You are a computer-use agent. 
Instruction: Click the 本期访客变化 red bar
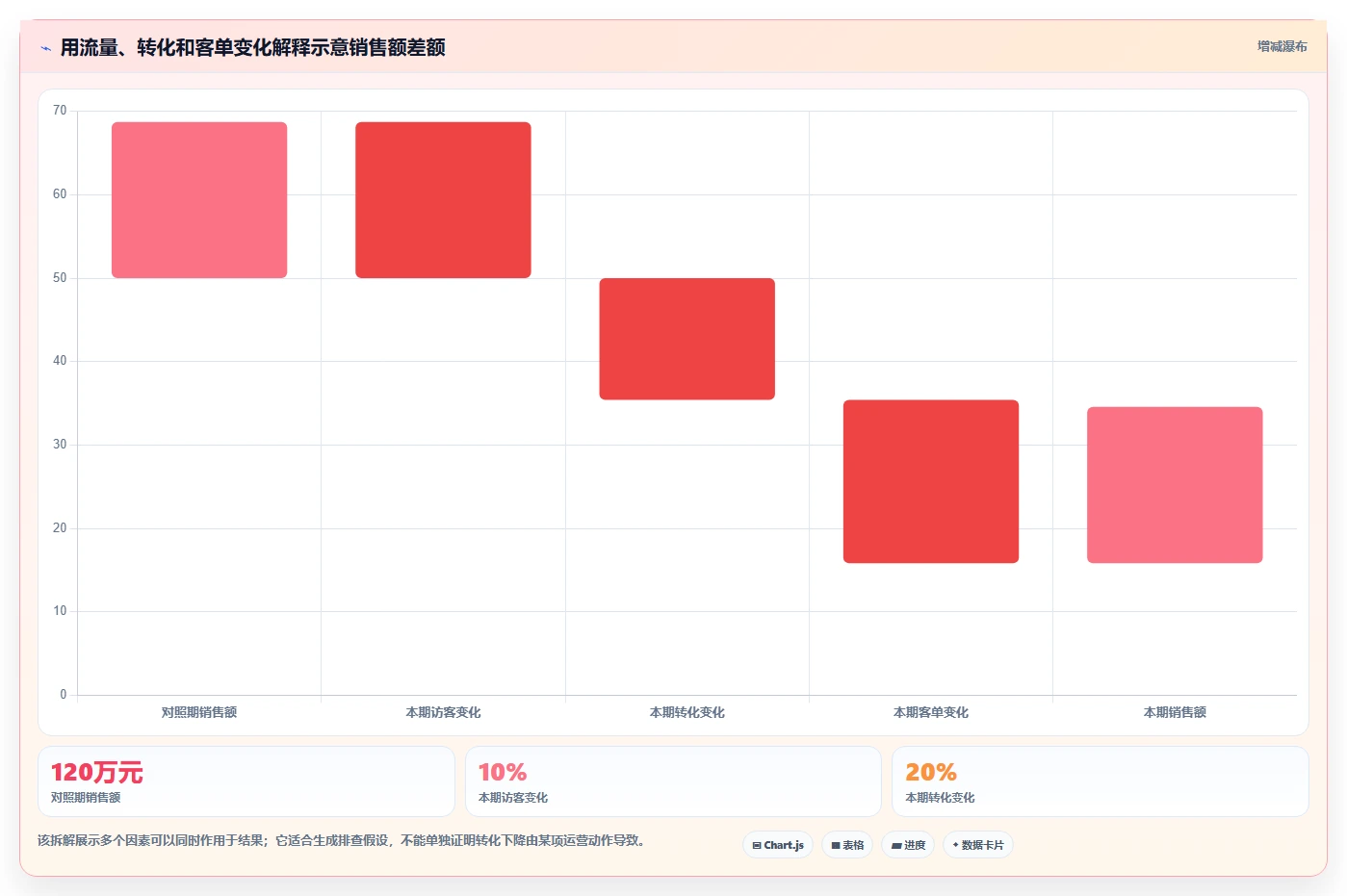443,200
